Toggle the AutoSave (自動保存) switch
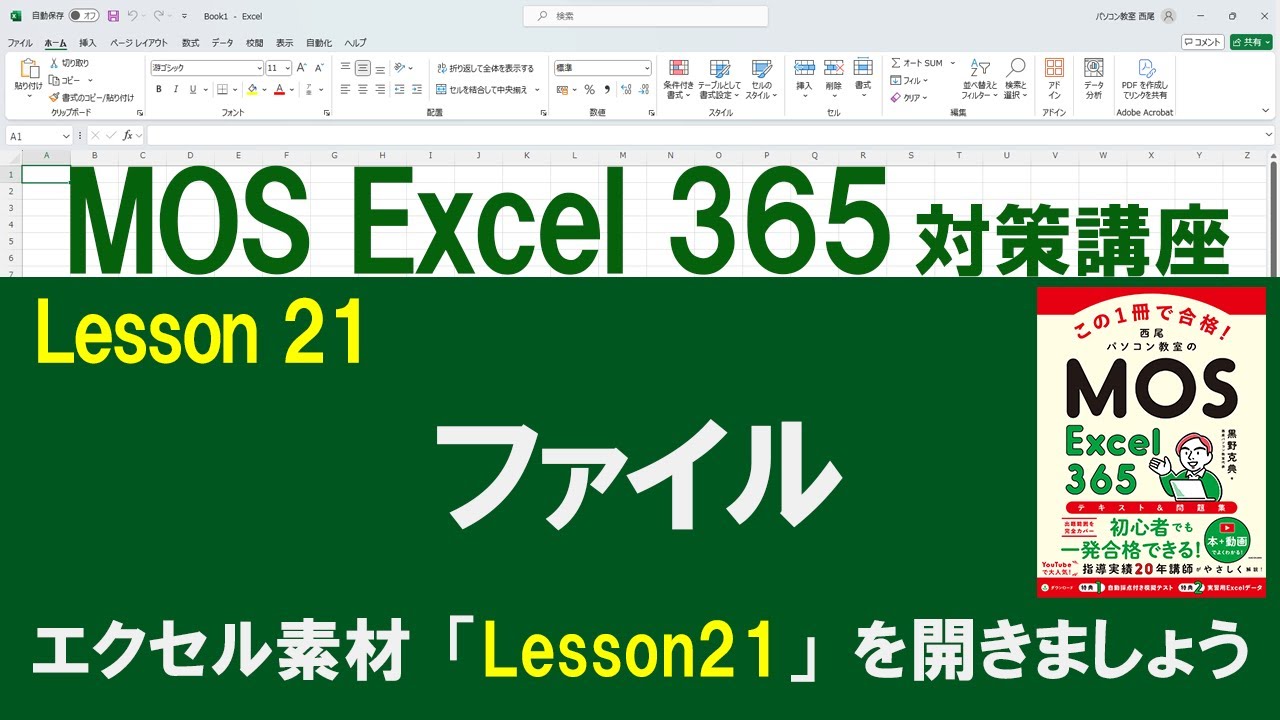This screenshot has width=1280, height=720. [84, 16]
